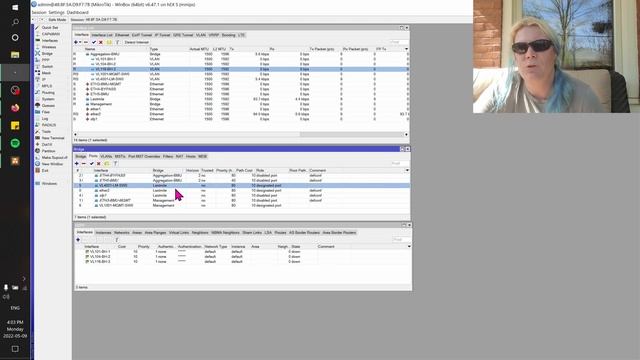This screenshot has width=640, height=360.
Task: Open the Windows Start button
Action: pyautogui.click(x=15, y=7)
